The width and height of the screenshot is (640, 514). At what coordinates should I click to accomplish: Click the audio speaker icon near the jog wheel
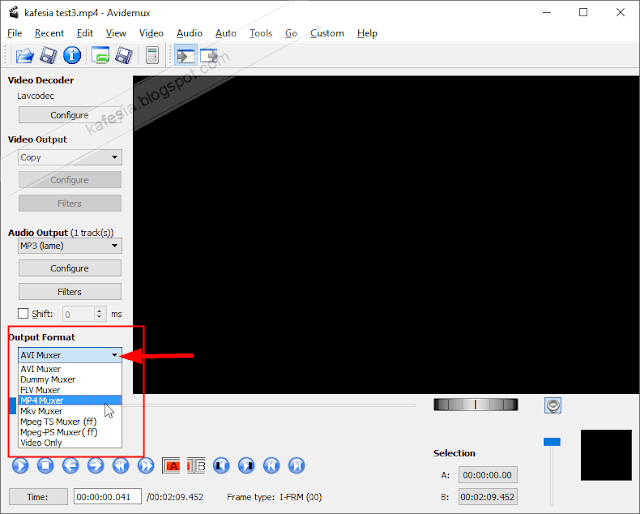(553, 405)
